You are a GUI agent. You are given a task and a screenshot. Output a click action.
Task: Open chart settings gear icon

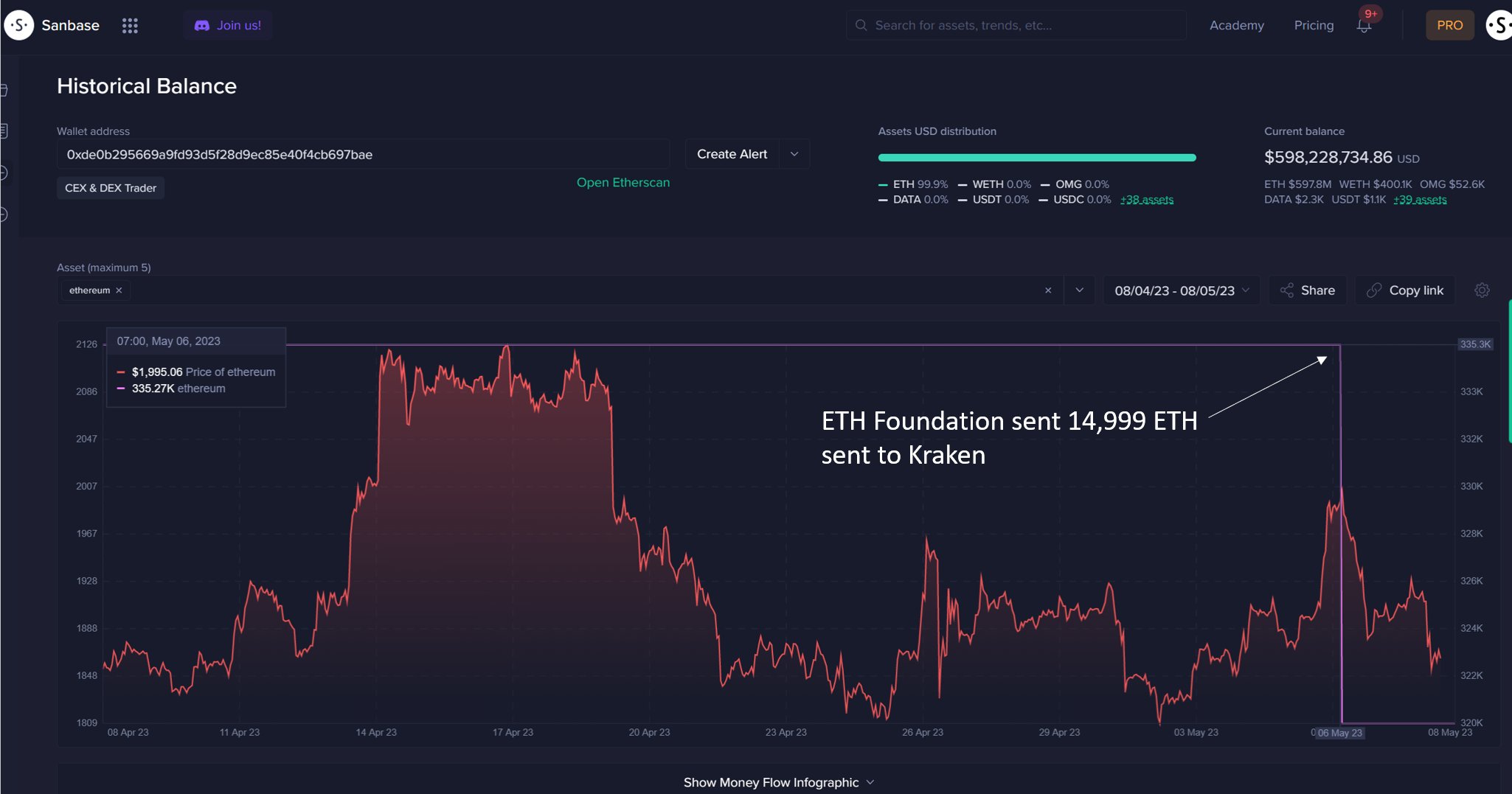(x=1482, y=290)
